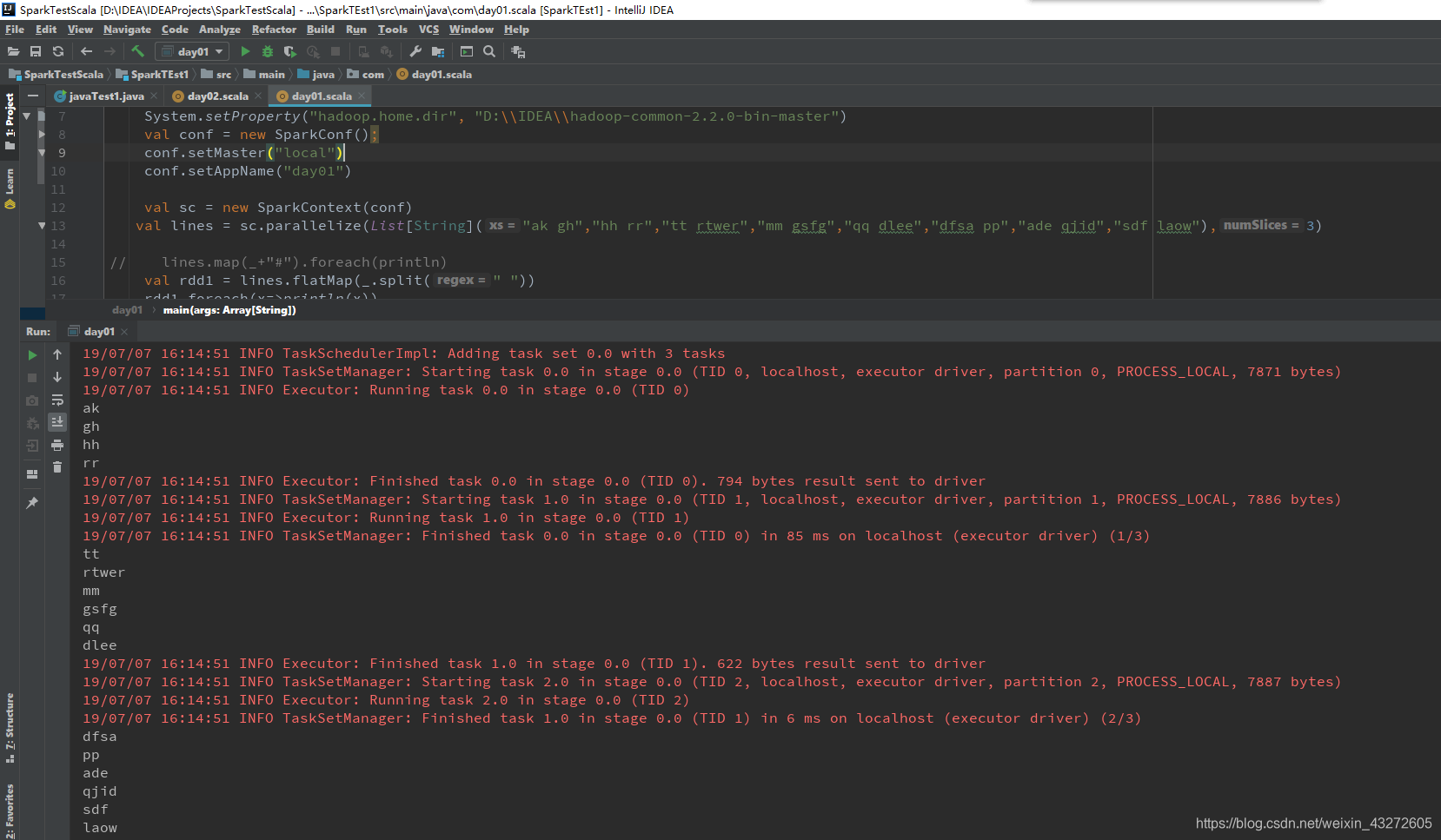Click Up the stack trace arrow
This screenshot has width=1441, height=840.
click(x=57, y=354)
